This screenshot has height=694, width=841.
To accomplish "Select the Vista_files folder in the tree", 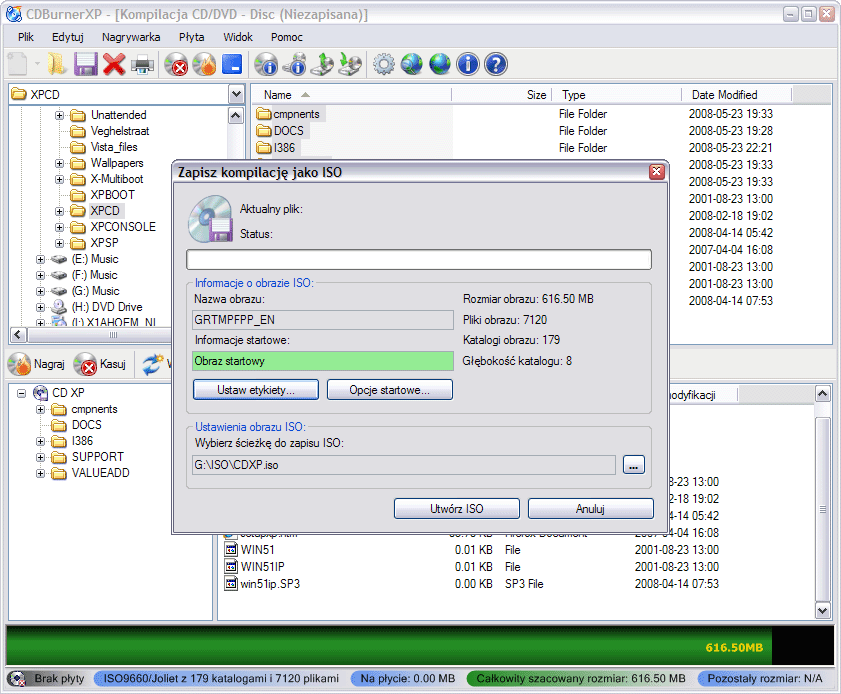I will [x=114, y=147].
